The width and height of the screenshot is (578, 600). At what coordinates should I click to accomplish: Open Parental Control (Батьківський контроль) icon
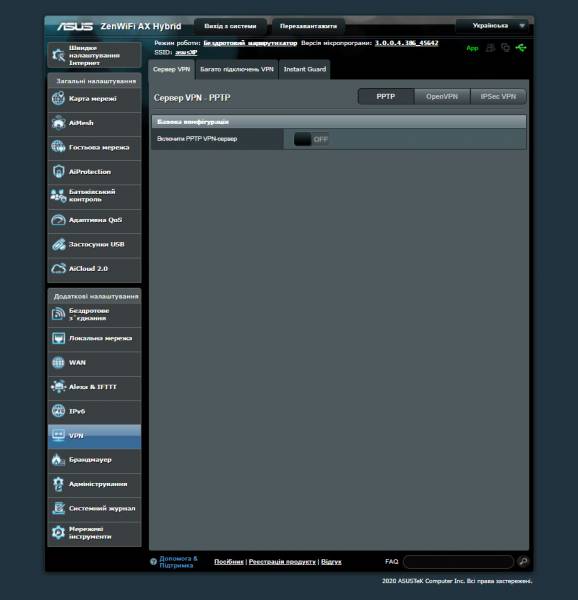[58, 196]
